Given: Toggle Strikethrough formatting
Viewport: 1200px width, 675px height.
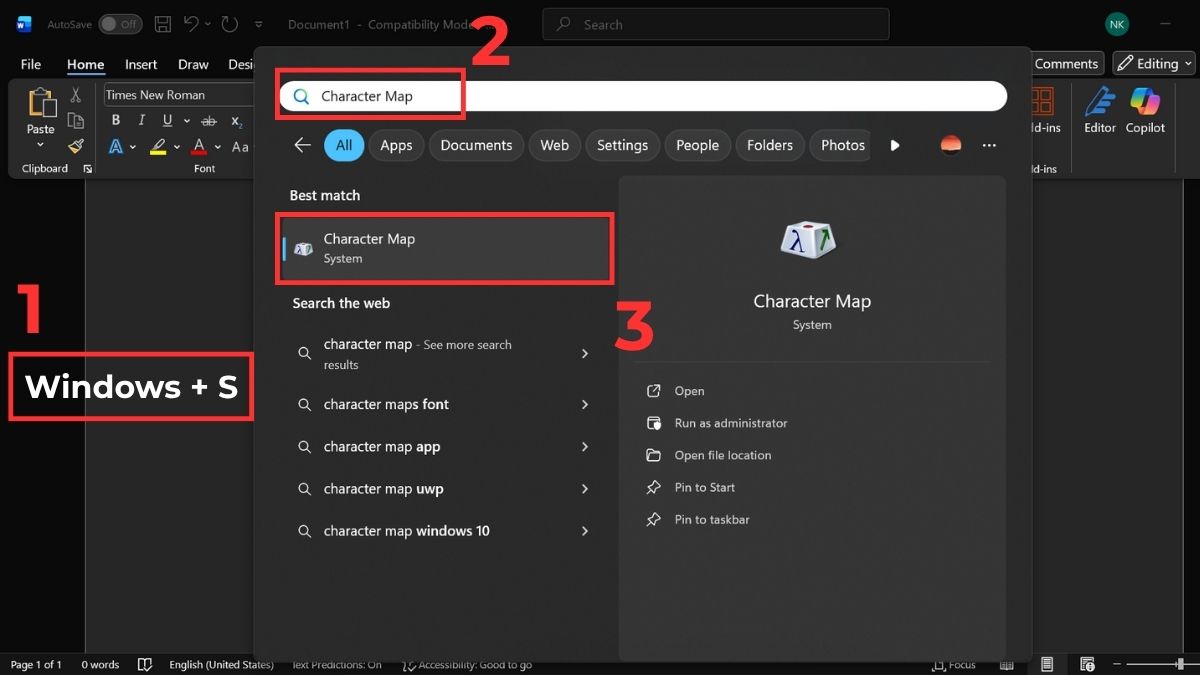Looking at the screenshot, I should click(209, 121).
